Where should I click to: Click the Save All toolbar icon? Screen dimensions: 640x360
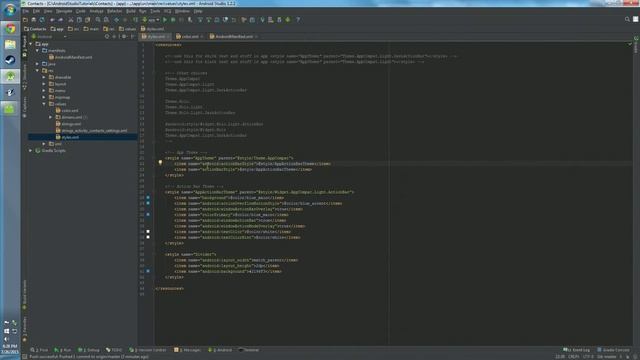[34, 20]
